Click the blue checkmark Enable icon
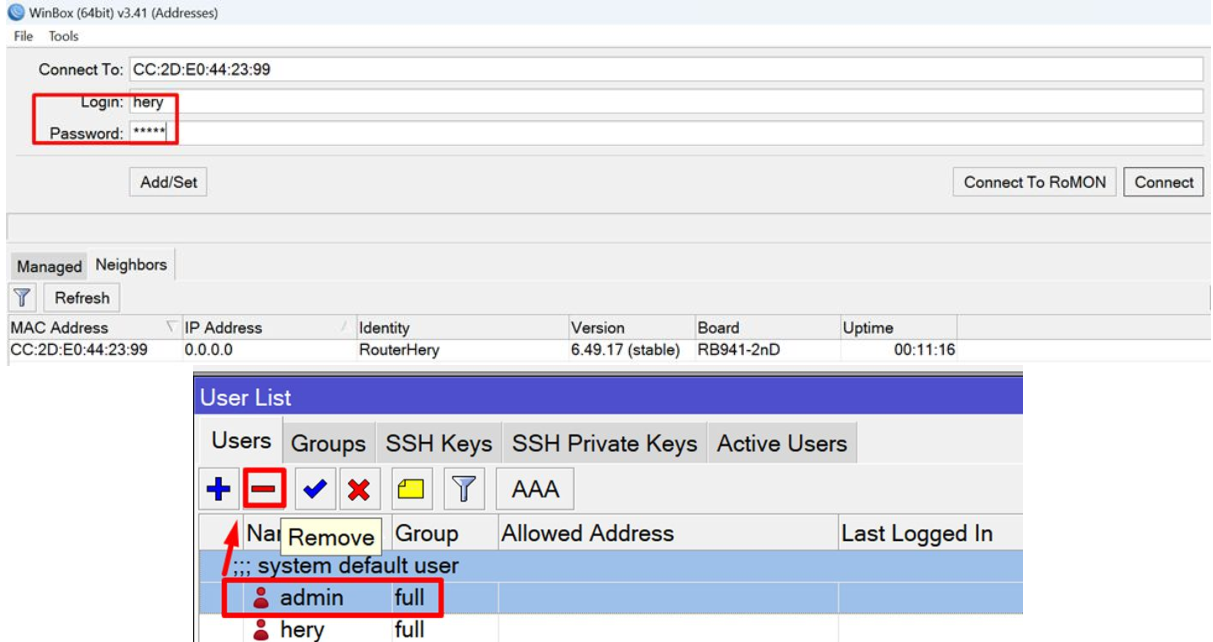The image size is (1213, 642). [316, 489]
